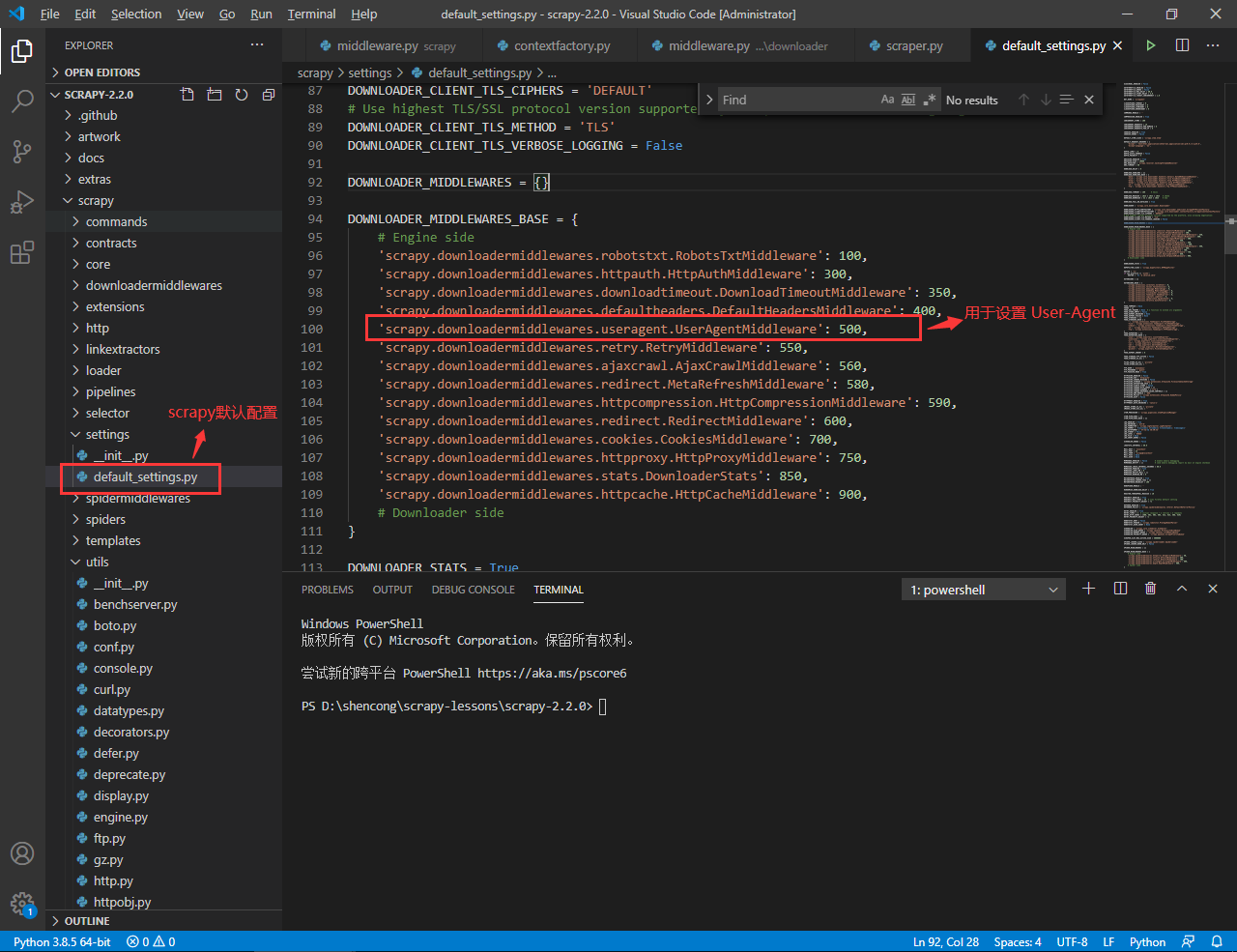1237x952 pixels.
Task: Expand the spiders folder
Action: pyautogui.click(x=163, y=519)
